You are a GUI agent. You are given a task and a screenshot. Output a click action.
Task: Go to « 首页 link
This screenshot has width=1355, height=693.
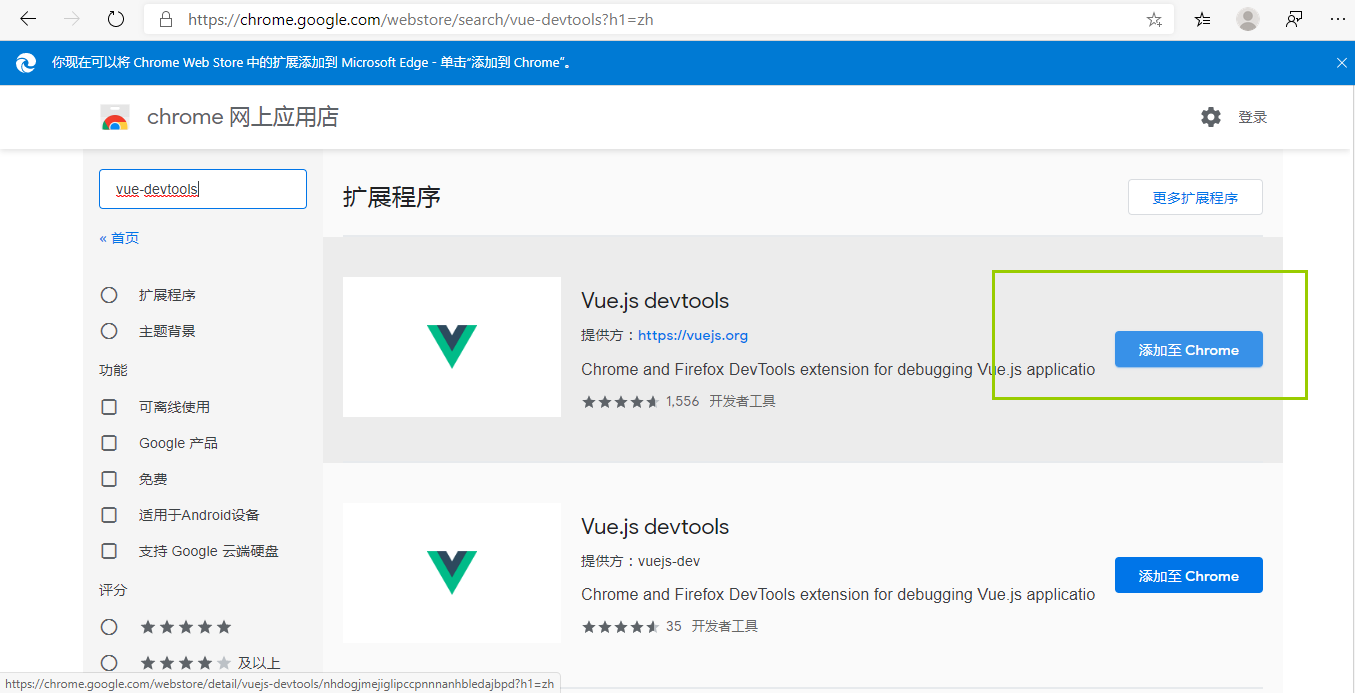pos(119,238)
